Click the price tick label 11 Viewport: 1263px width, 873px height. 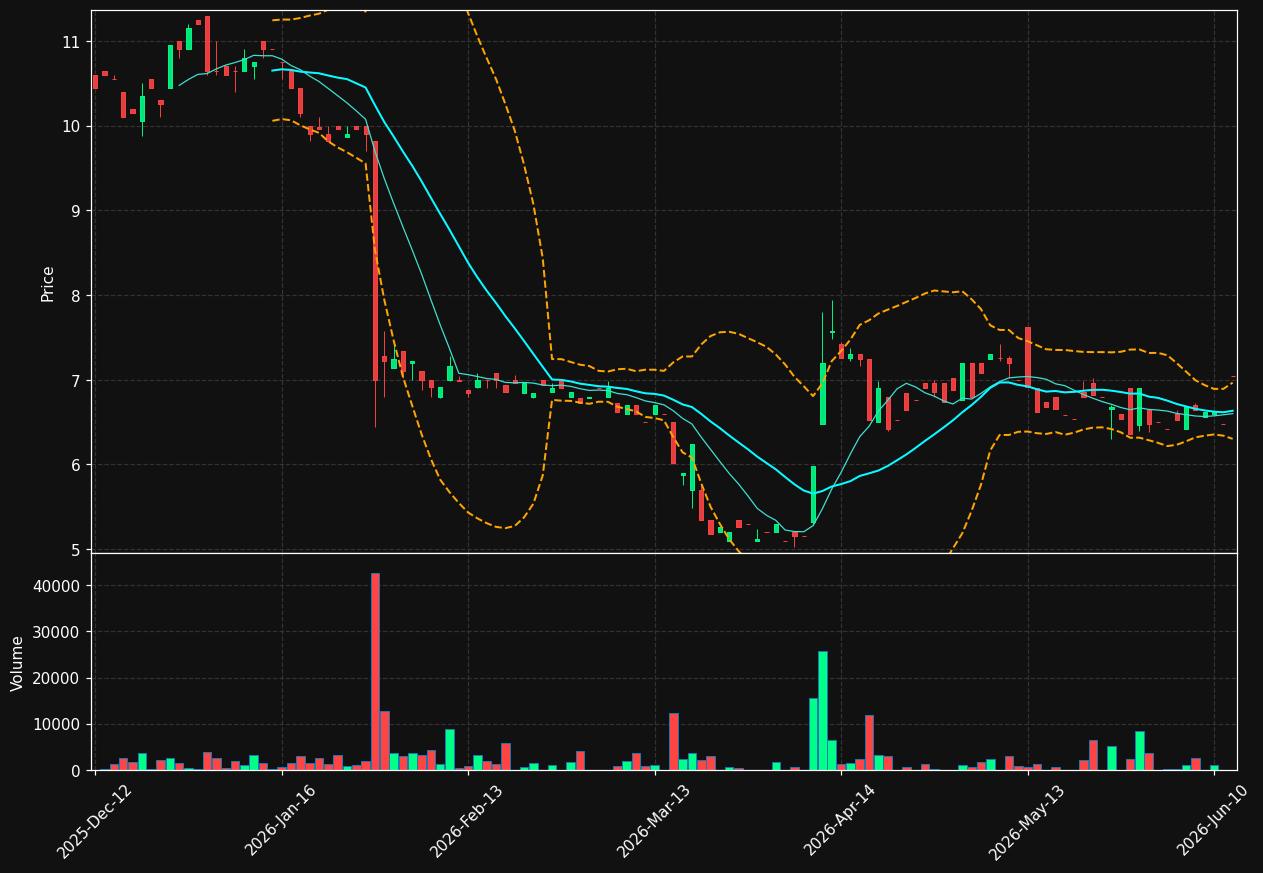point(71,42)
